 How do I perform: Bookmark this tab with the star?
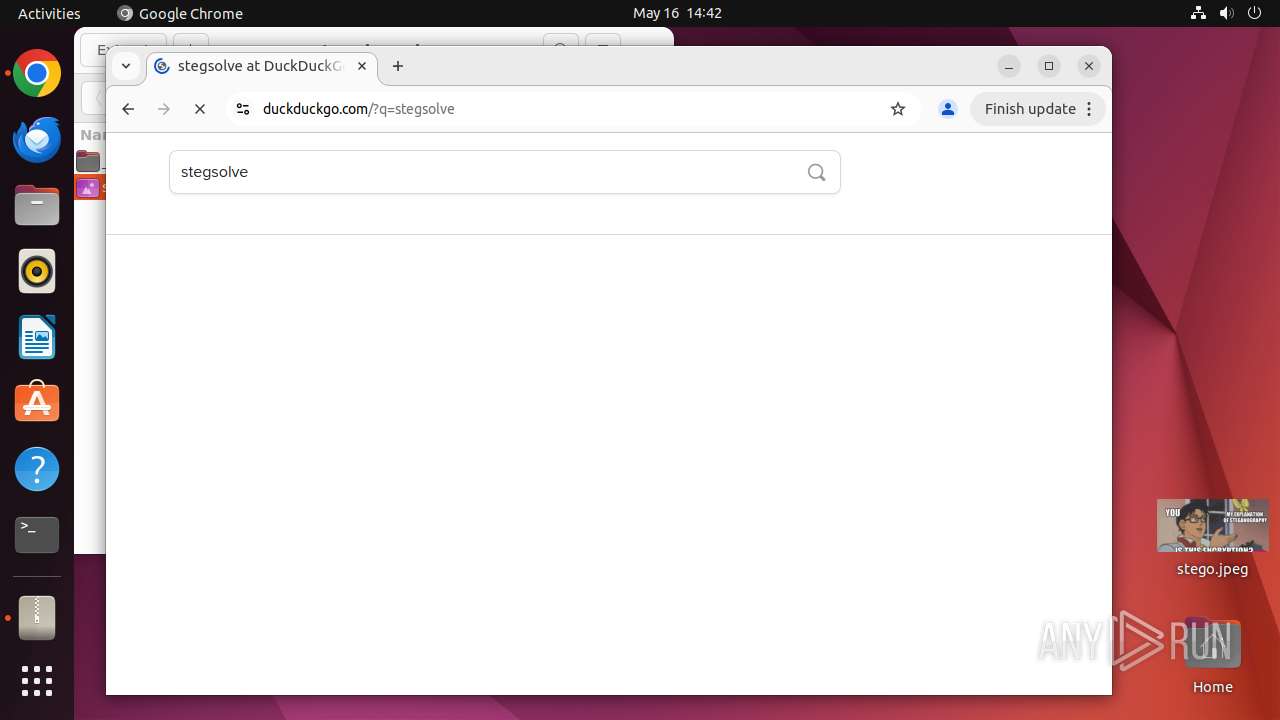click(898, 109)
